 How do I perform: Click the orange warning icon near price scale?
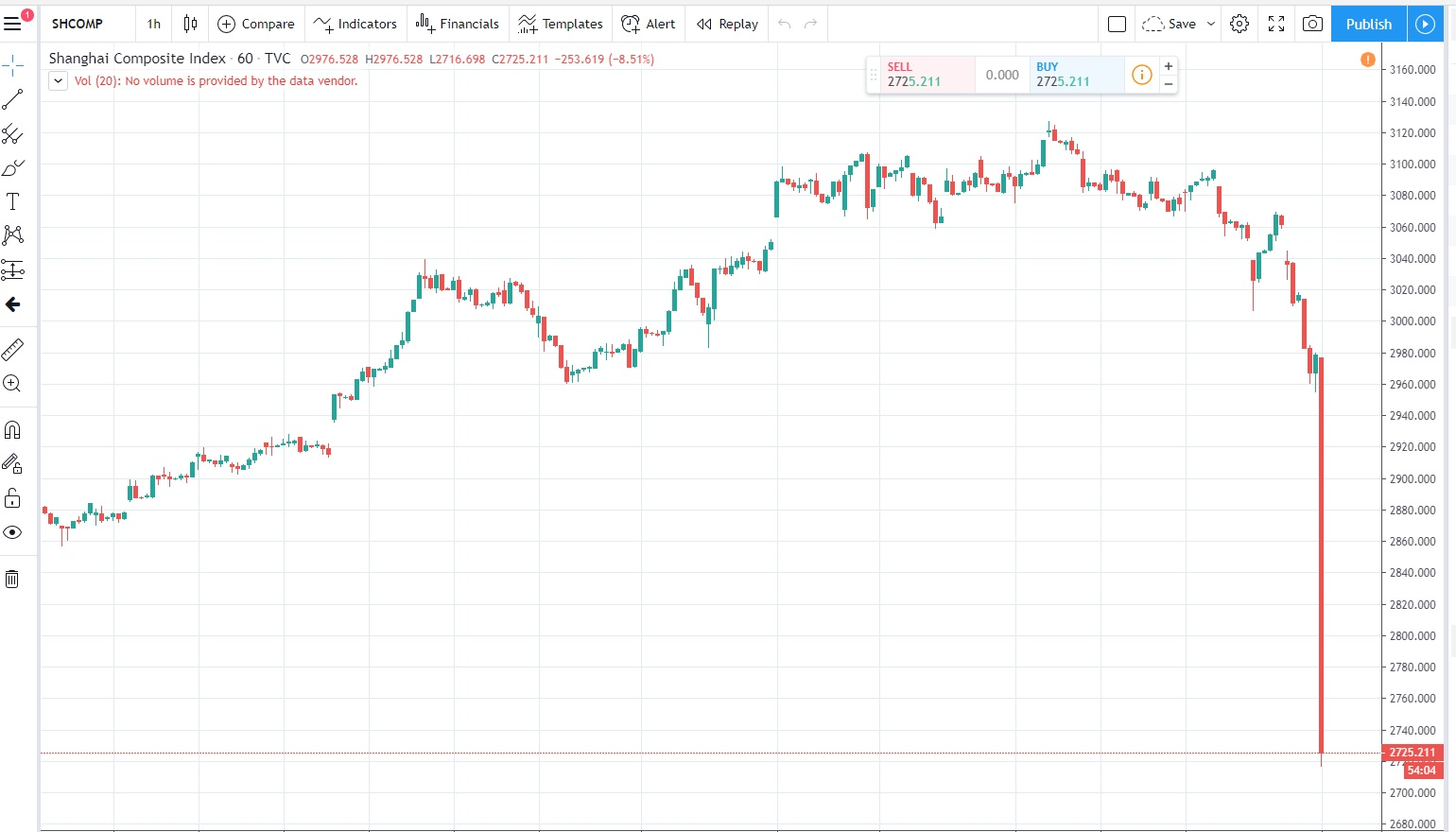click(1368, 60)
